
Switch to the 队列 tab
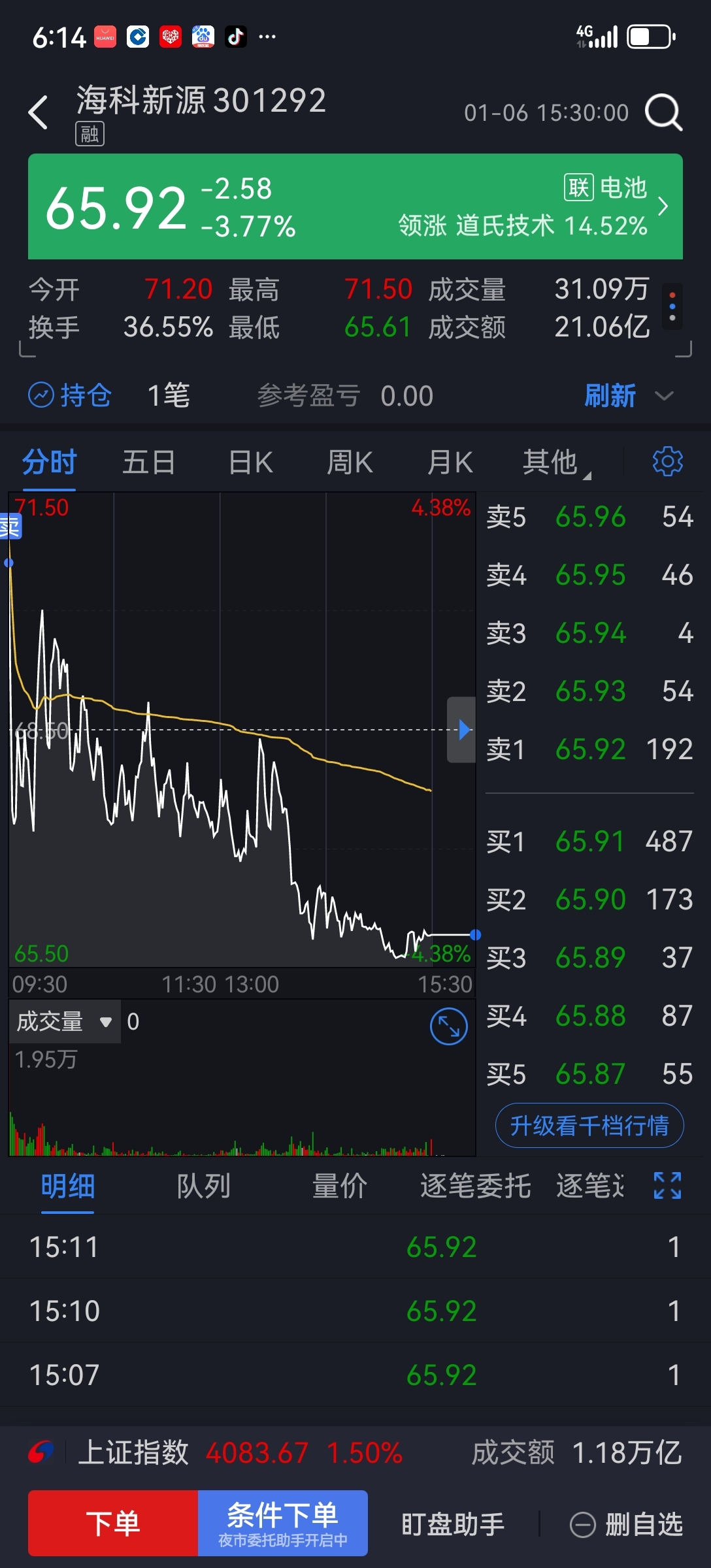[x=204, y=1186]
